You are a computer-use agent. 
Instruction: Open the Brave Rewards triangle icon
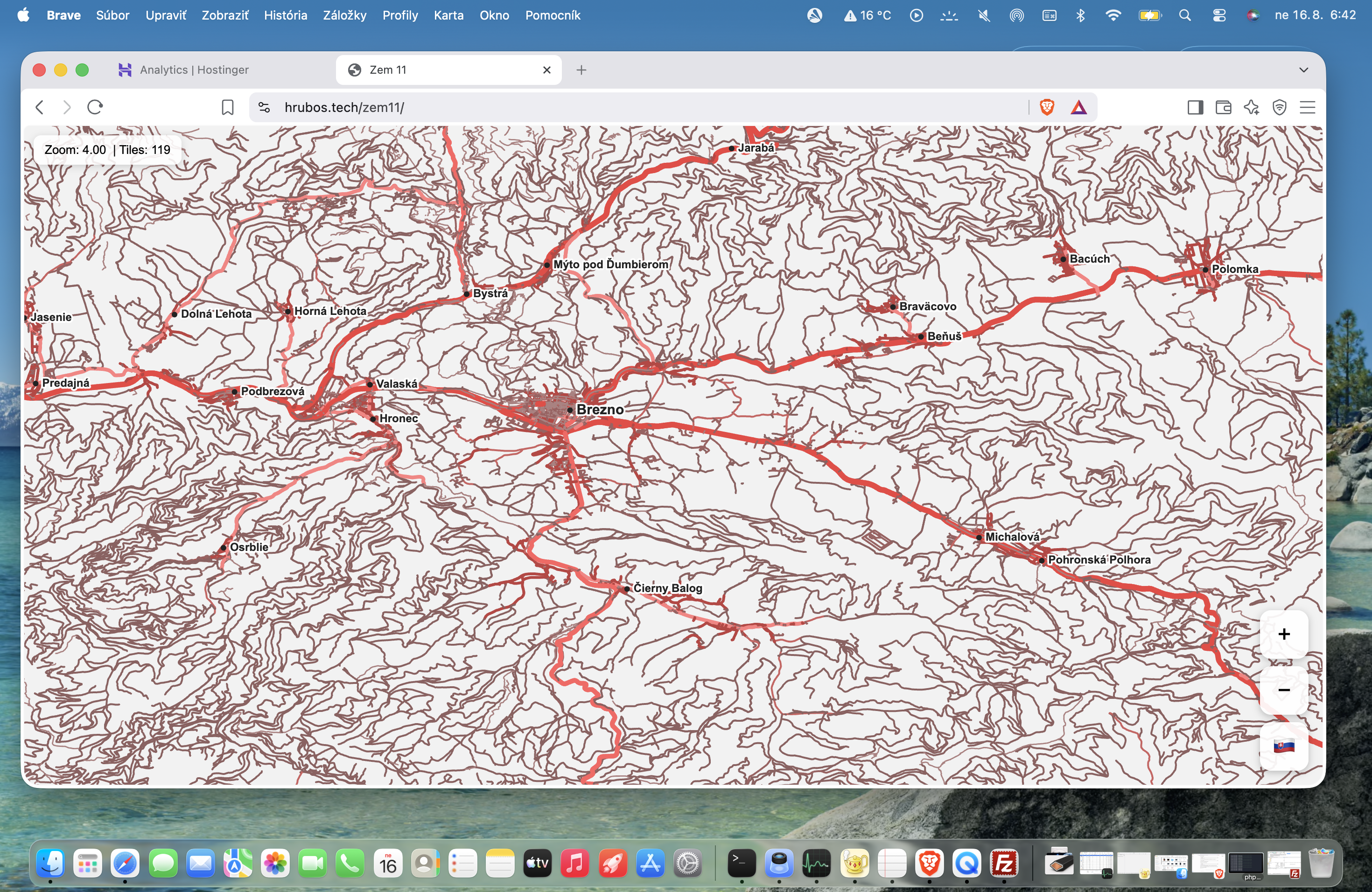coord(1078,107)
